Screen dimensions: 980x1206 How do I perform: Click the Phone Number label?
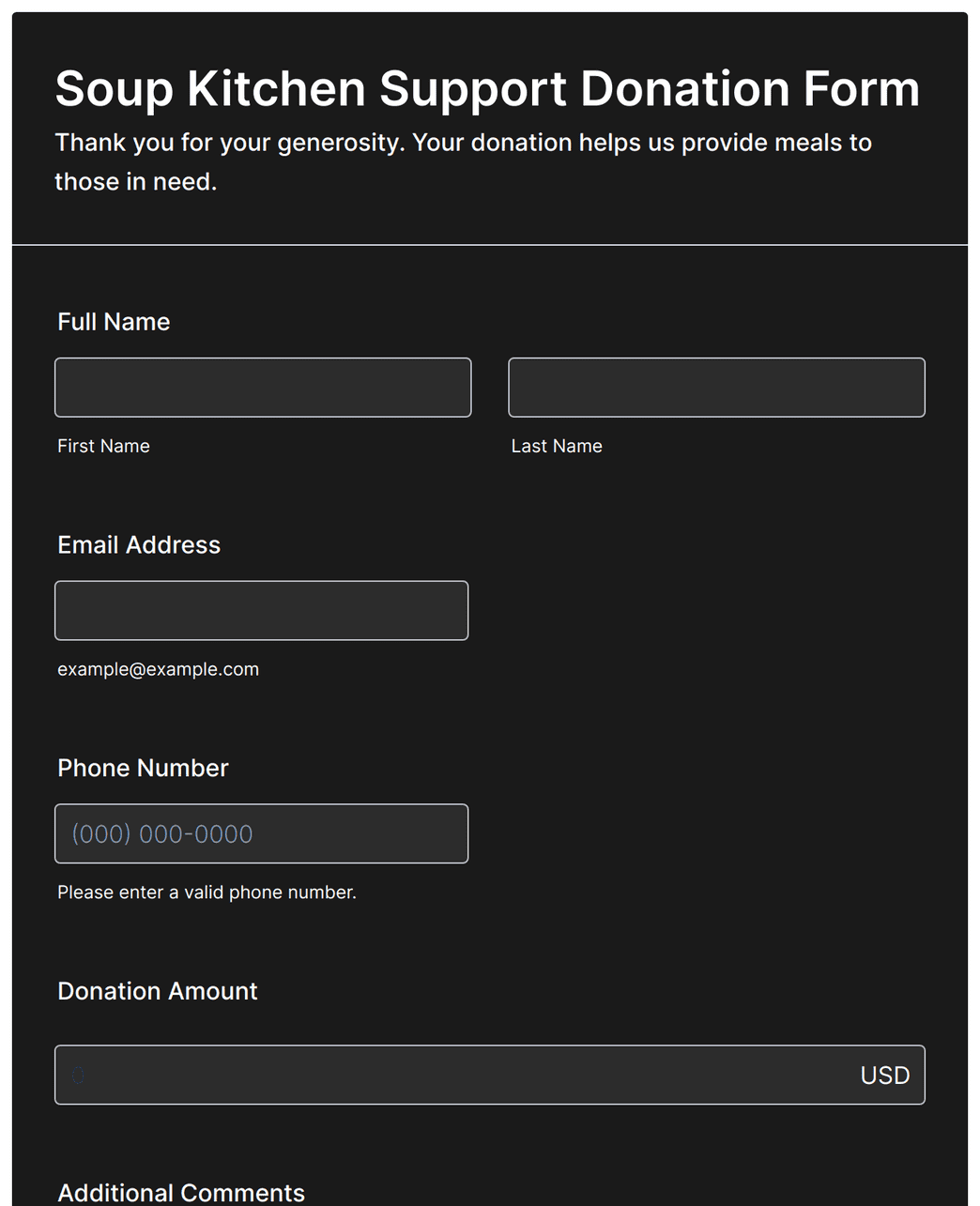tap(143, 769)
